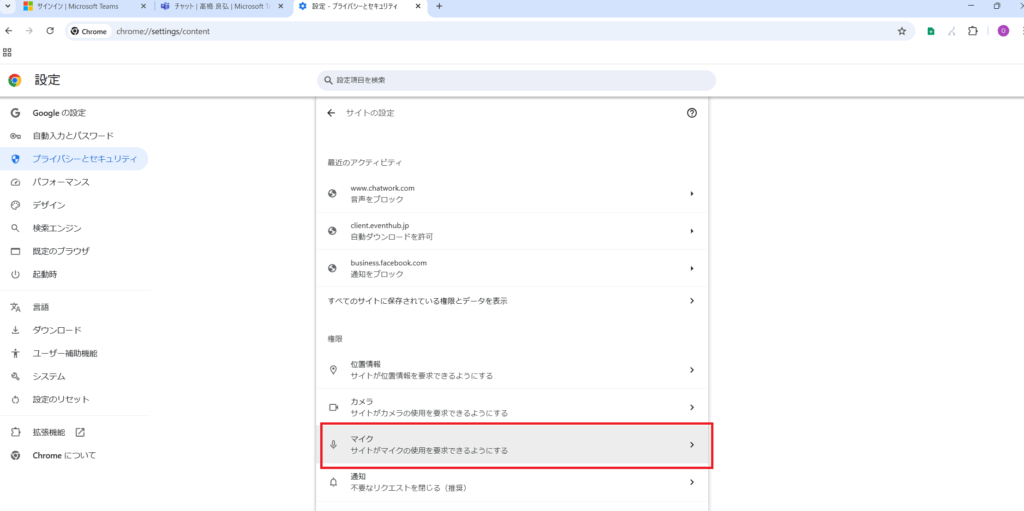1024x511 pixels.
Task: Bookmark this page with the star icon
Action: tap(901, 31)
